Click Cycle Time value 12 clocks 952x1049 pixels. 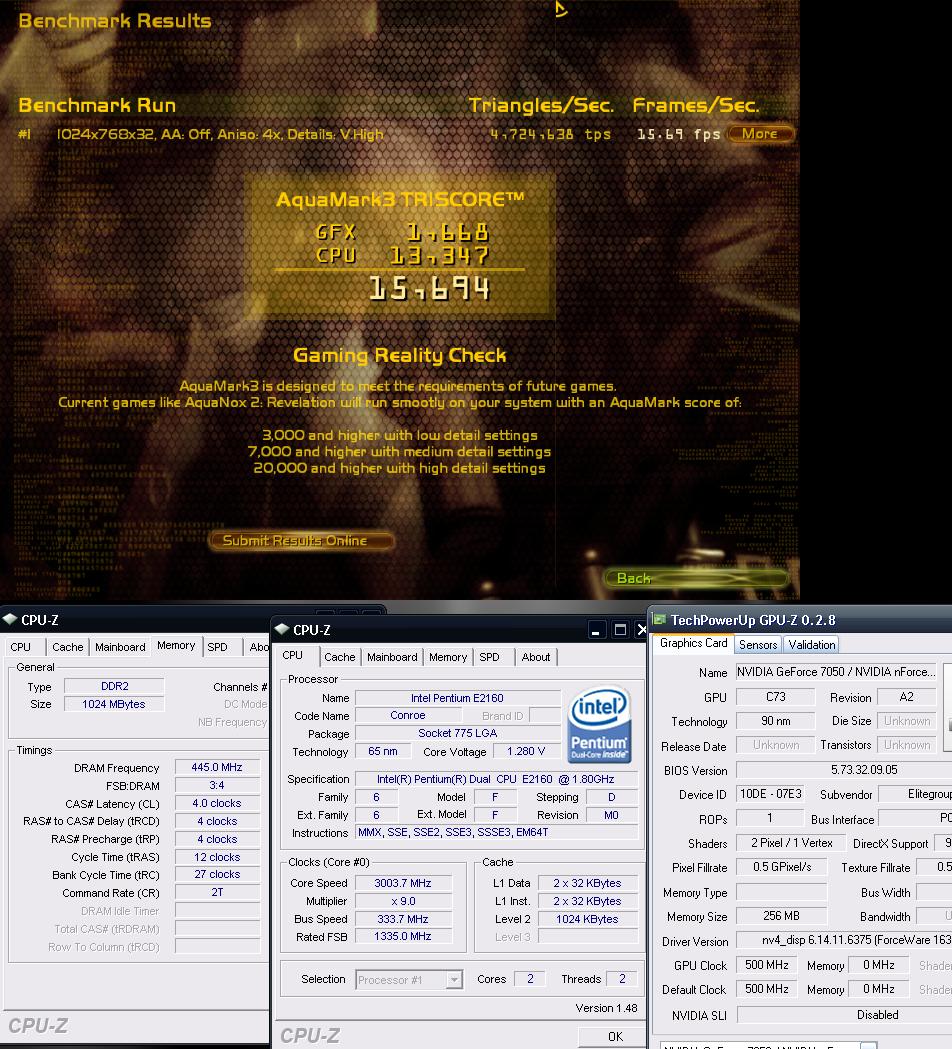point(217,857)
